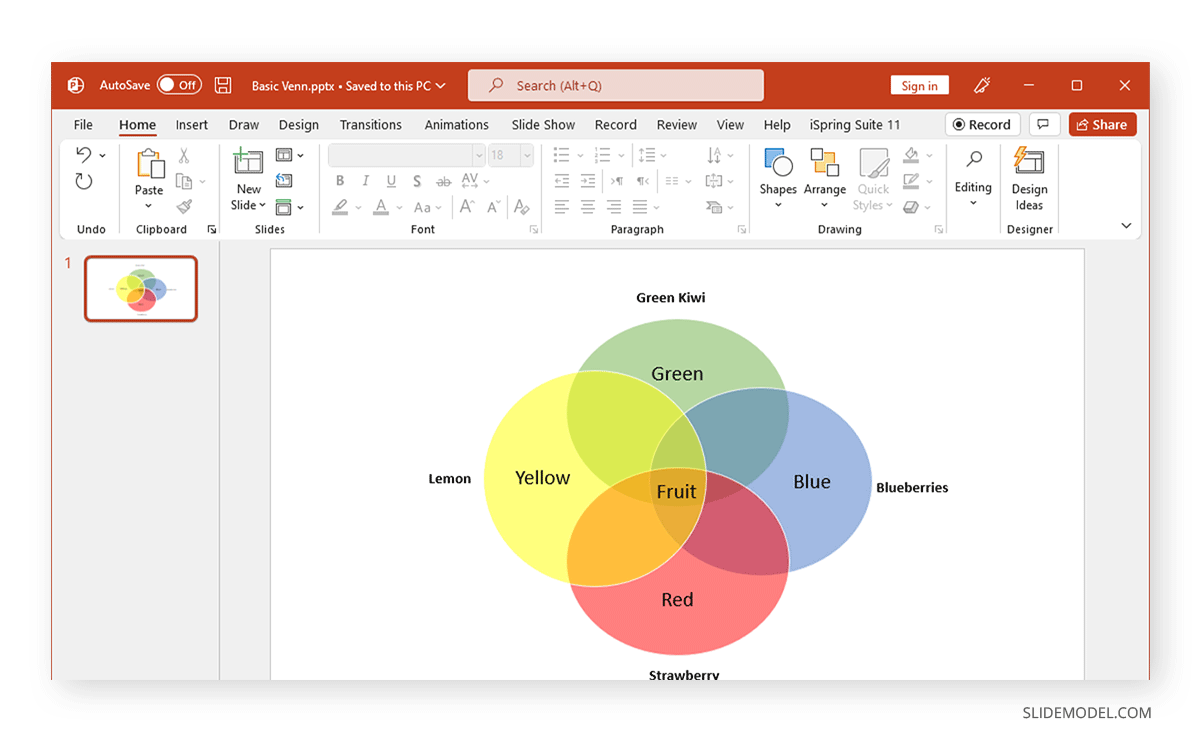Open numbering list dropdown arrow
Screen dimensions: 1200x743
point(621,155)
